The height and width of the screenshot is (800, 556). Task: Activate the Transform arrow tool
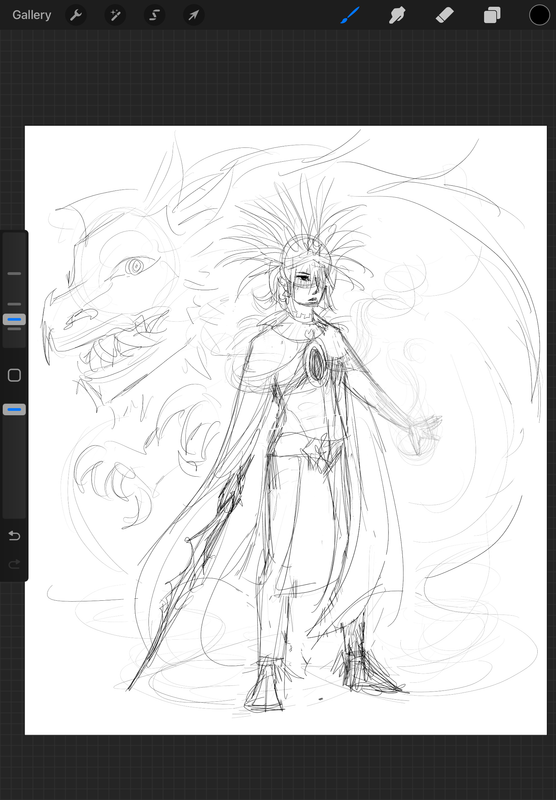click(x=194, y=15)
